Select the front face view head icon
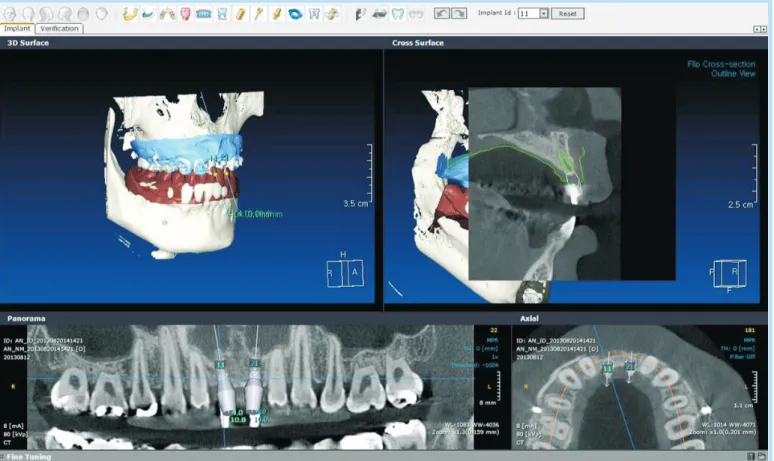Screen dimensions: 774x461 point(10,14)
